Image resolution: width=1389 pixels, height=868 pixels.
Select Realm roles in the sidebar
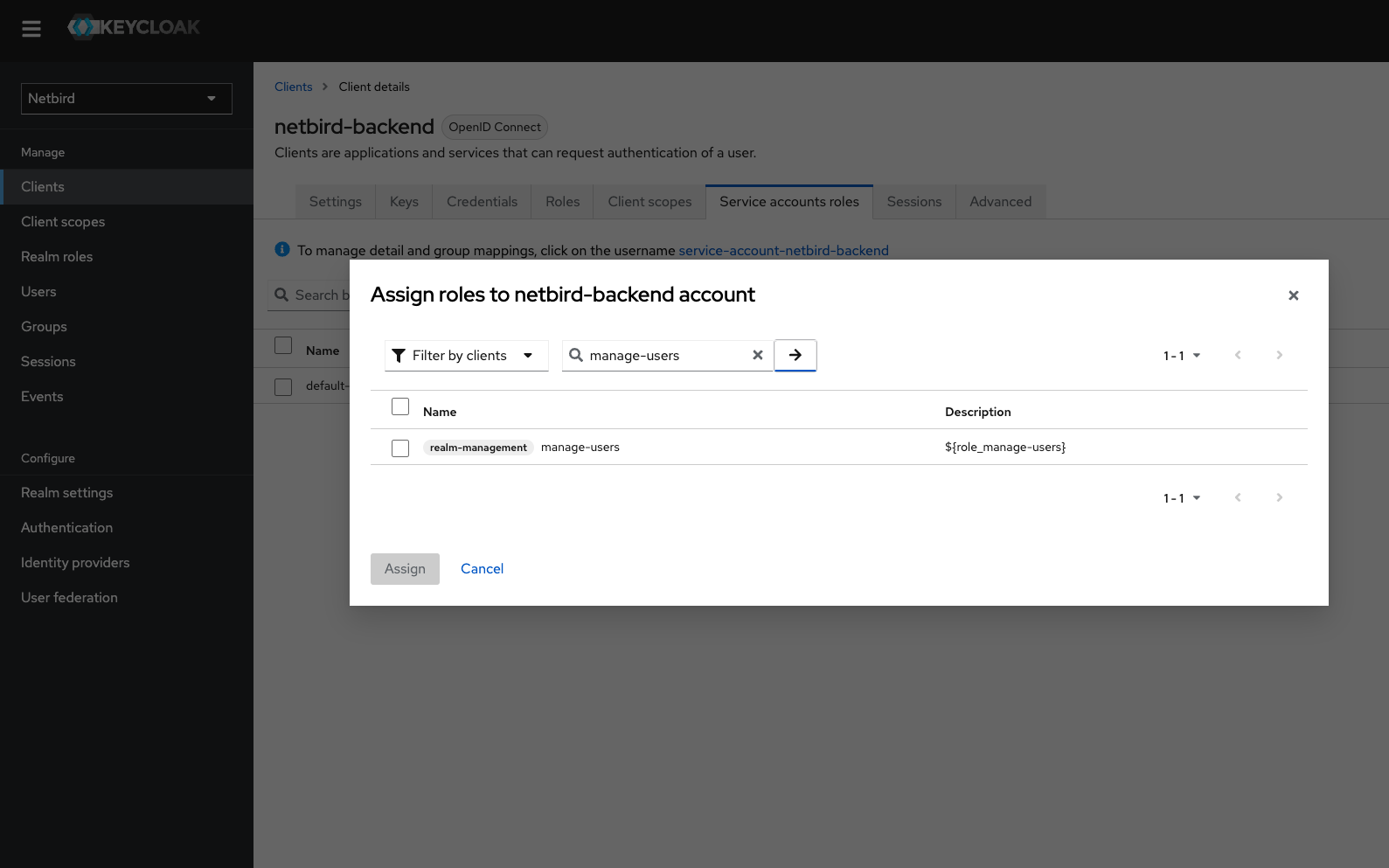click(x=57, y=257)
